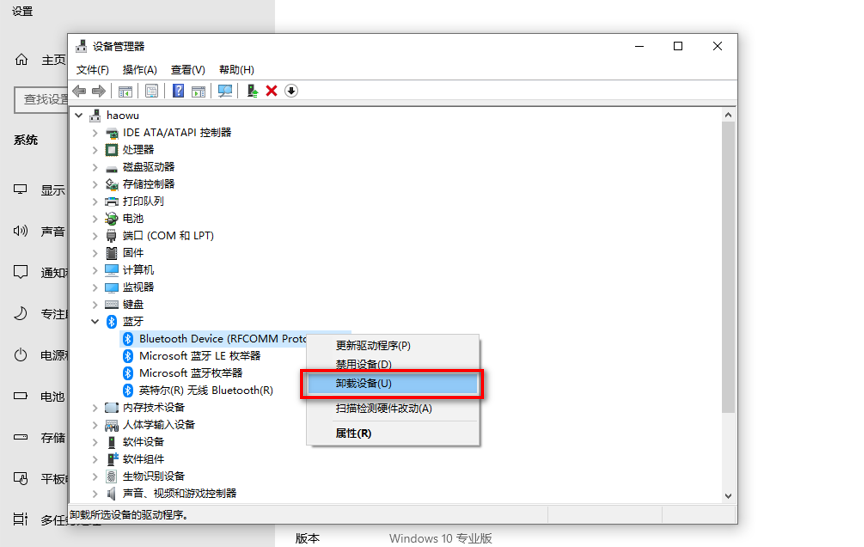864x547 pixels.
Task: Click the vertical scrollbar thumb of device tree
Action: click(728, 267)
